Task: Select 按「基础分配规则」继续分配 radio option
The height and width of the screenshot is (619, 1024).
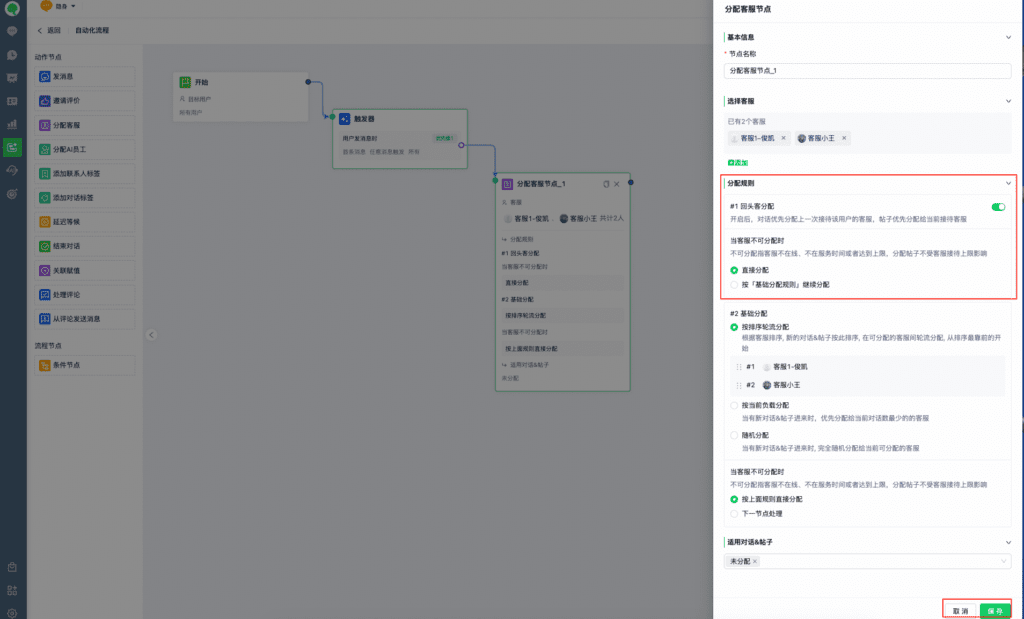Action: click(x=735, y=285)
